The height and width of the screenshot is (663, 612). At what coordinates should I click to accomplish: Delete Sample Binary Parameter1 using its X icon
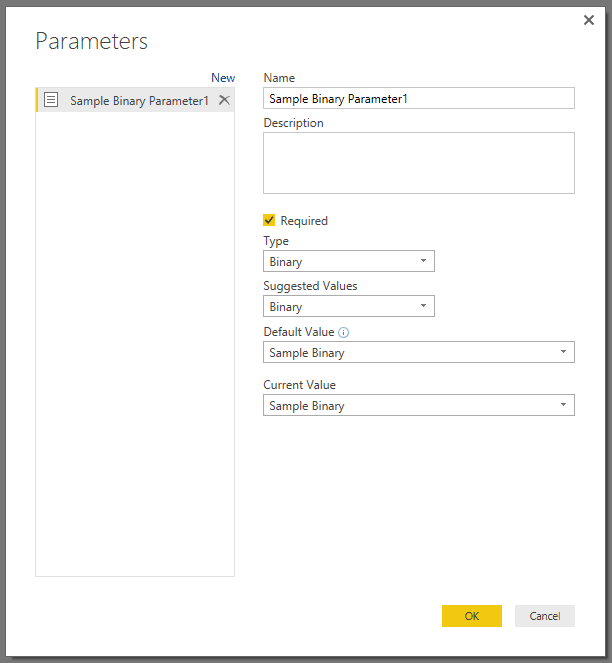pos(224,100)
